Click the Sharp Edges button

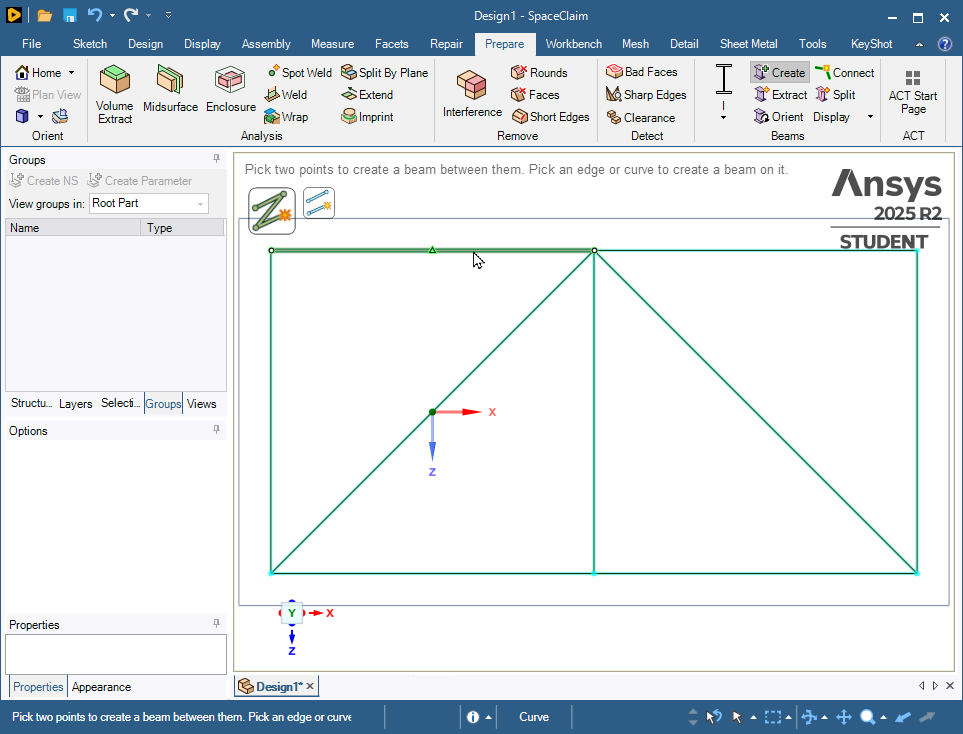pyautogui.click(x=646, y=95)
